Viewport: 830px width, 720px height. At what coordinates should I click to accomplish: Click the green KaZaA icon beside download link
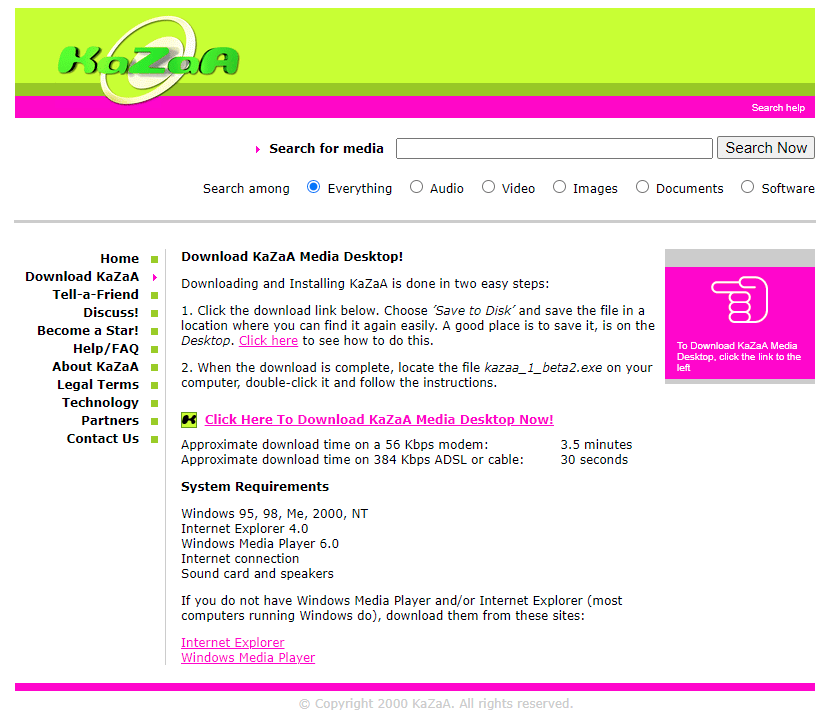(x=189, y=420)
